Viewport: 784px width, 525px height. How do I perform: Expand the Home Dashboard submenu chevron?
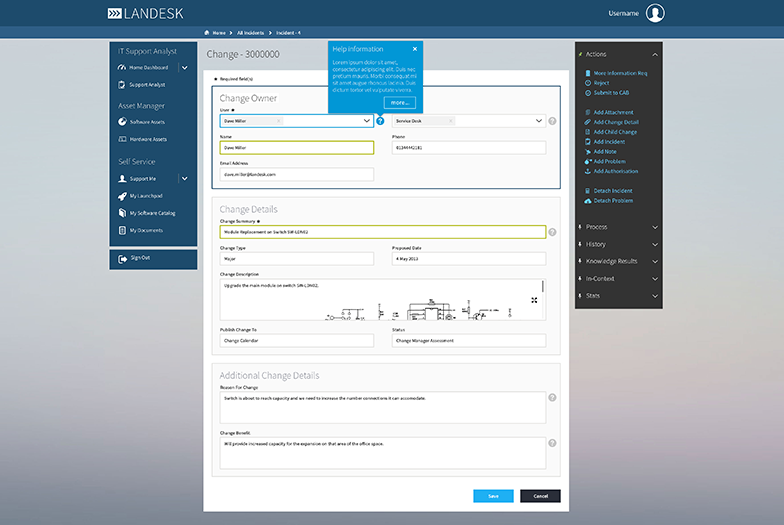(184, 68)
